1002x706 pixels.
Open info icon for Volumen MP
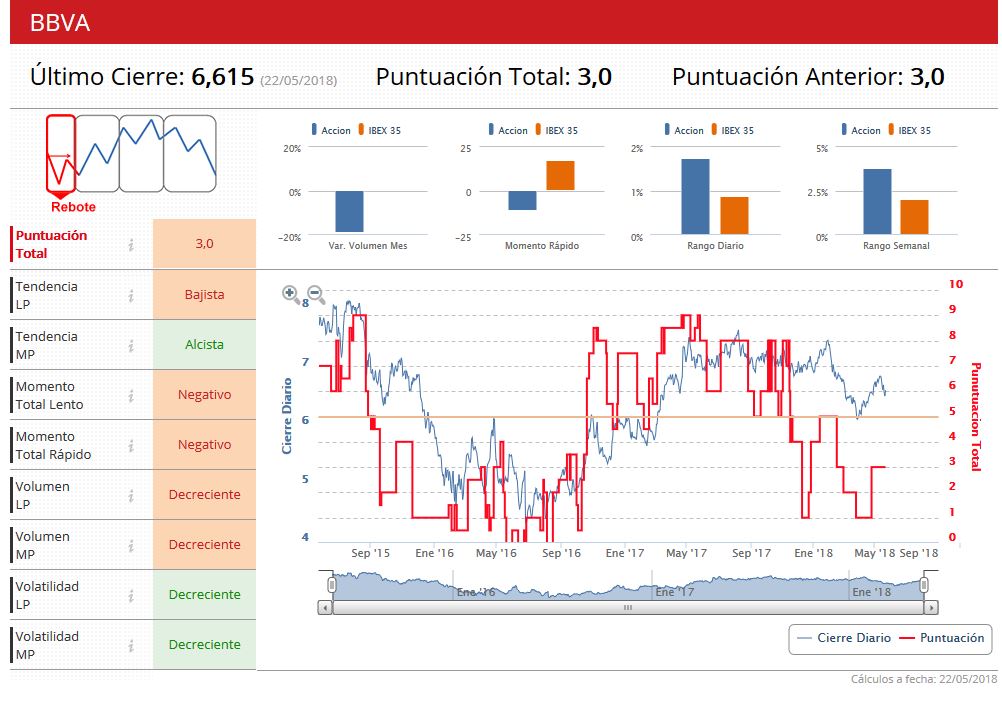point(131,546)
